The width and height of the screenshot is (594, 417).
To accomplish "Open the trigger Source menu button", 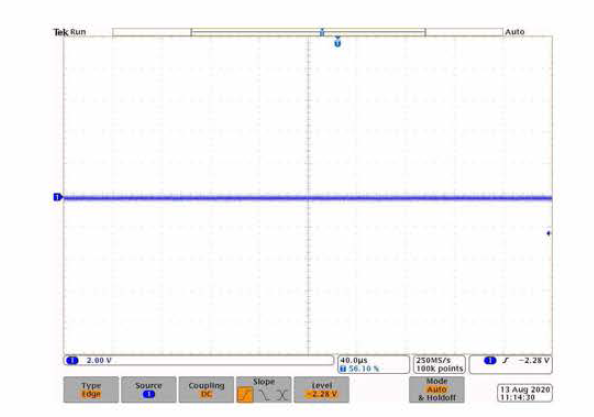I will 148,390.
